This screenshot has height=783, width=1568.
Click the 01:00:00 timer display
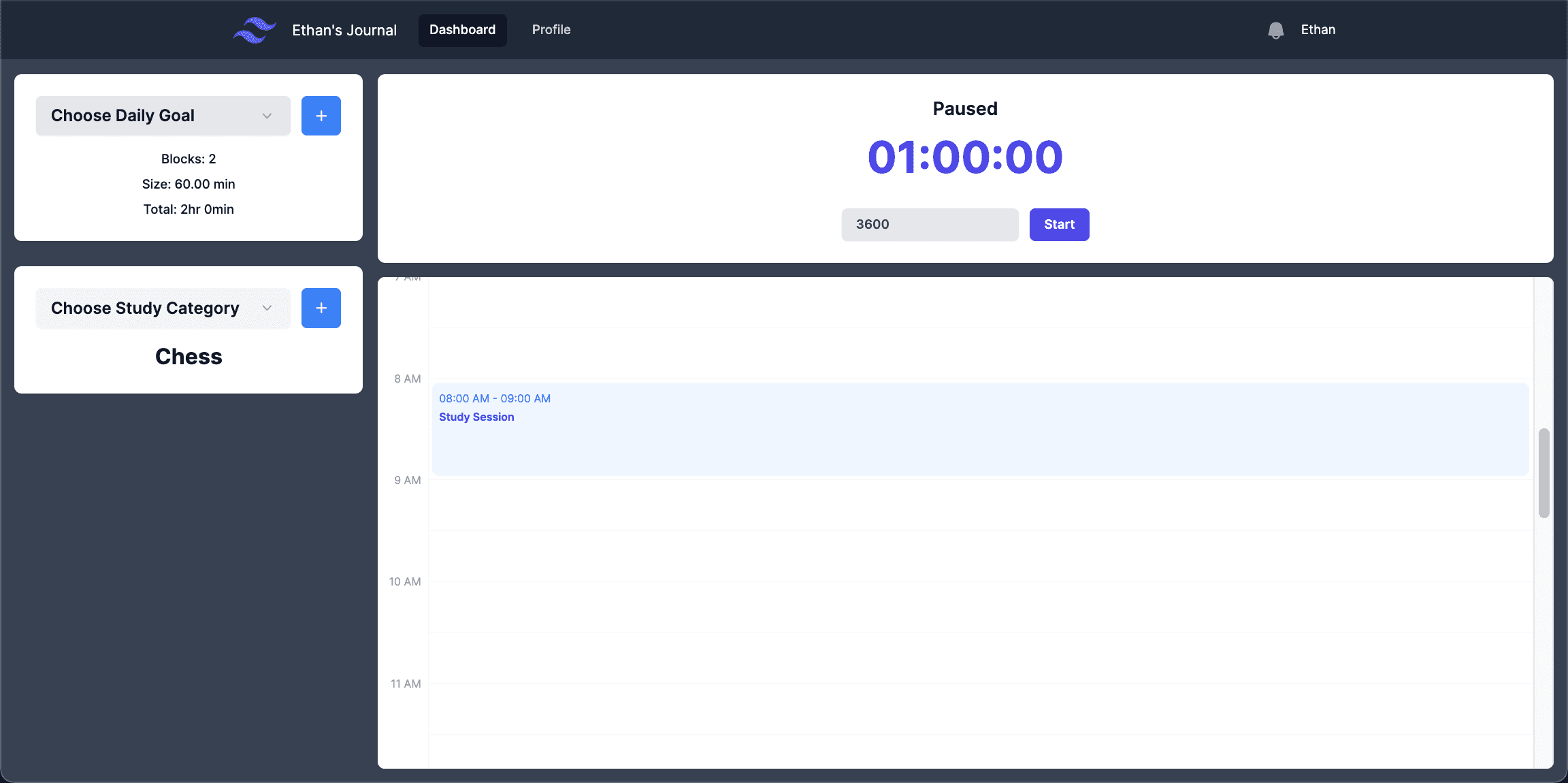(964, 157)
